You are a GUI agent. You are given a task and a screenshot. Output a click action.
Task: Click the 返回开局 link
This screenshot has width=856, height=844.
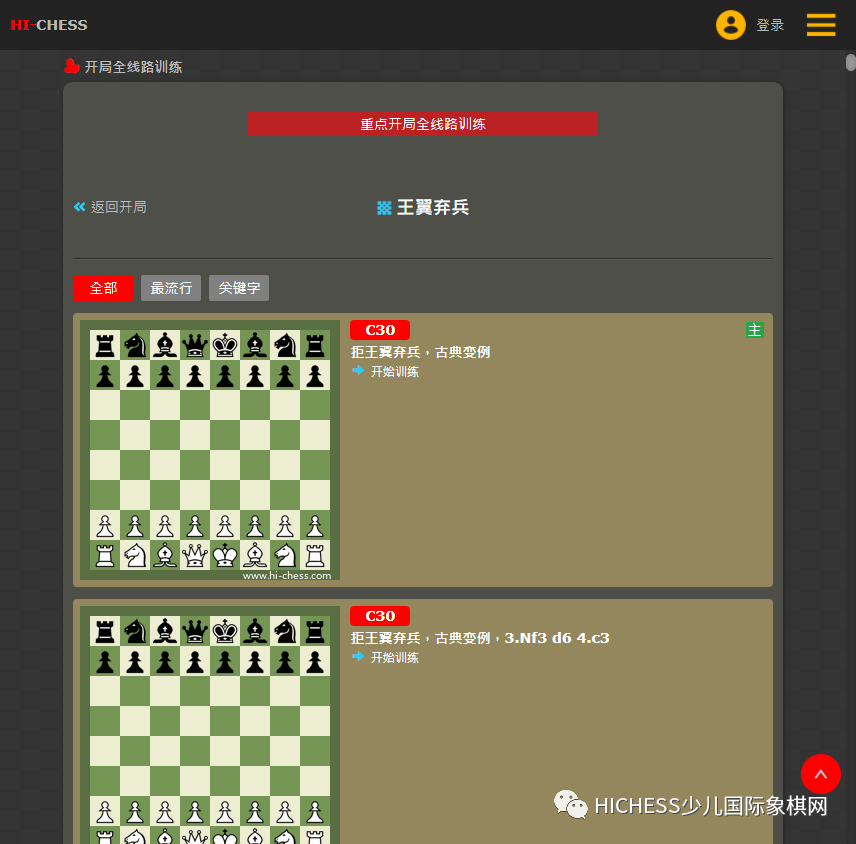[118, 207]
